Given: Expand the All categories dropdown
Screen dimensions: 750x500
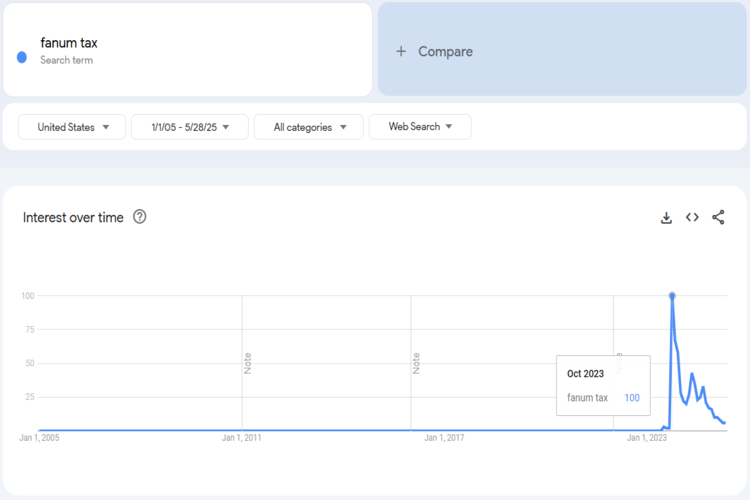Looking at the screenshot, I should pyautogui.click(x=309, y=127).
